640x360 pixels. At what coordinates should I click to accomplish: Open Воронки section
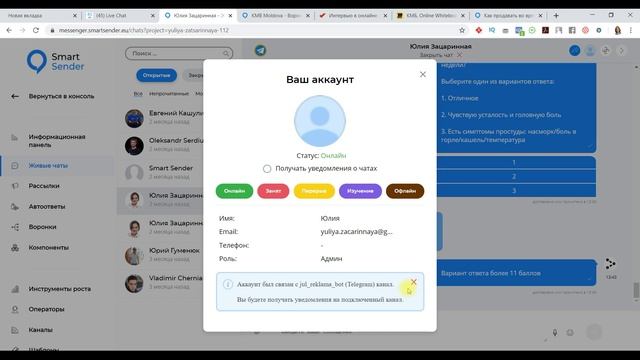tap(42, 227)
